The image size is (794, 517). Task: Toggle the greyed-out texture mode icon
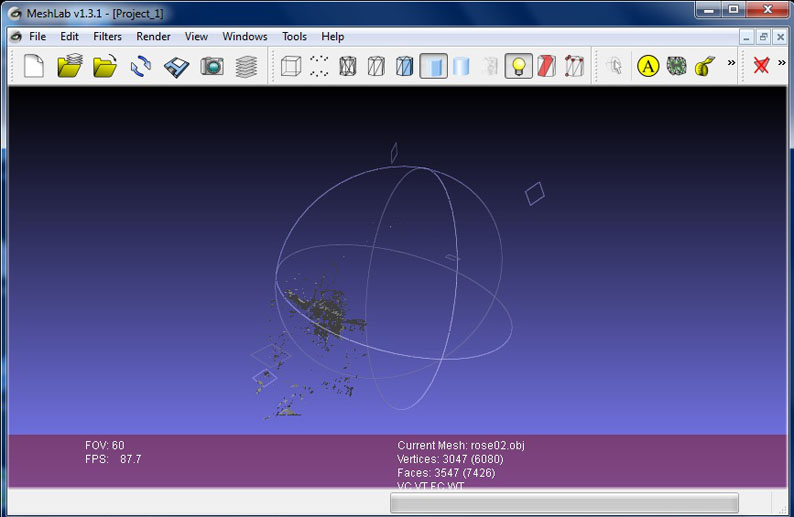[490, 66]
